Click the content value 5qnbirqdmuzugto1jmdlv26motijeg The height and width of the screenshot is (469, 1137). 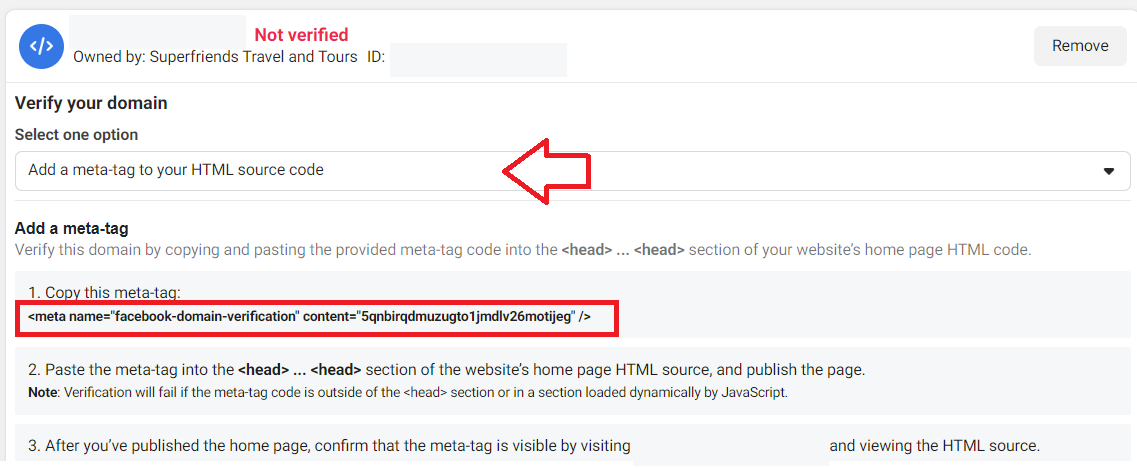click(463, 317)
